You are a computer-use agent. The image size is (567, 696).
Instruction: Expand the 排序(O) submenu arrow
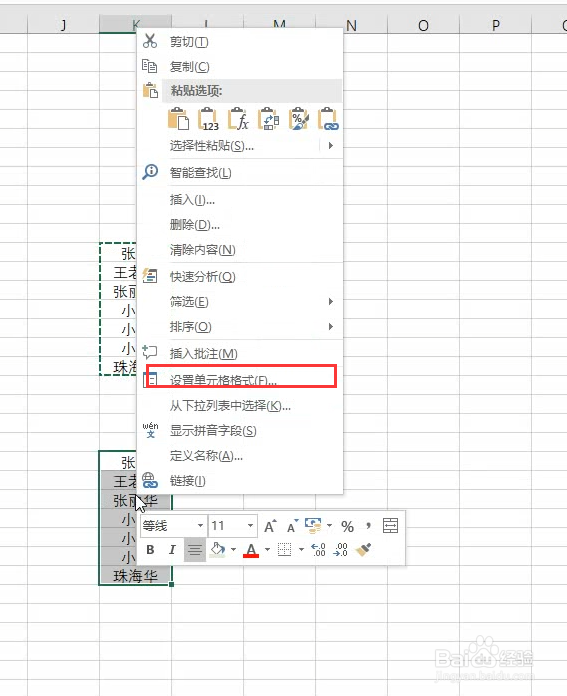[331, 327]
